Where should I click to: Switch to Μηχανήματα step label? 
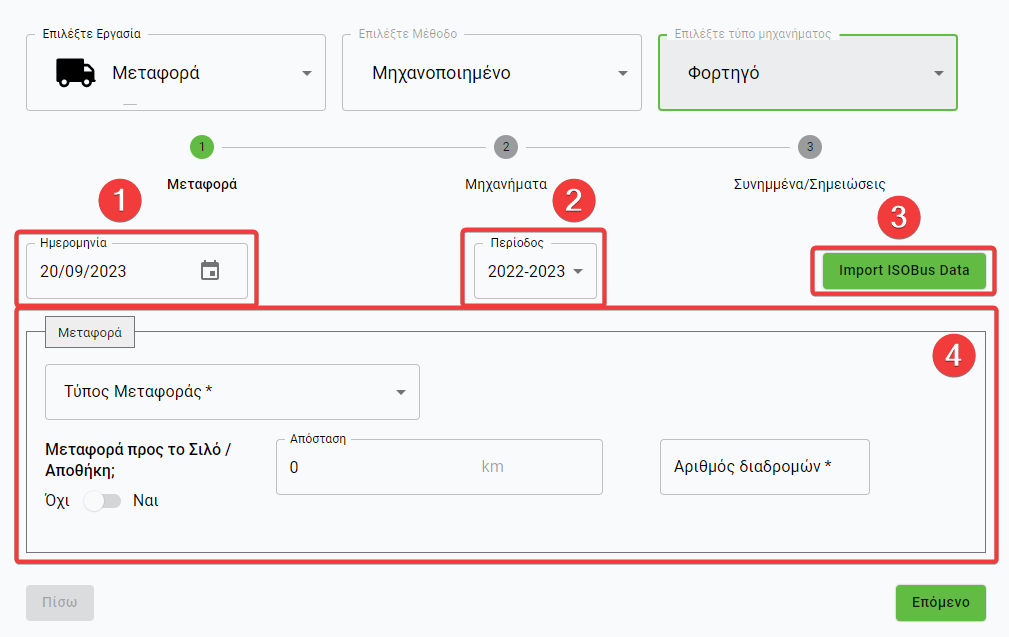tap(506, 184)
